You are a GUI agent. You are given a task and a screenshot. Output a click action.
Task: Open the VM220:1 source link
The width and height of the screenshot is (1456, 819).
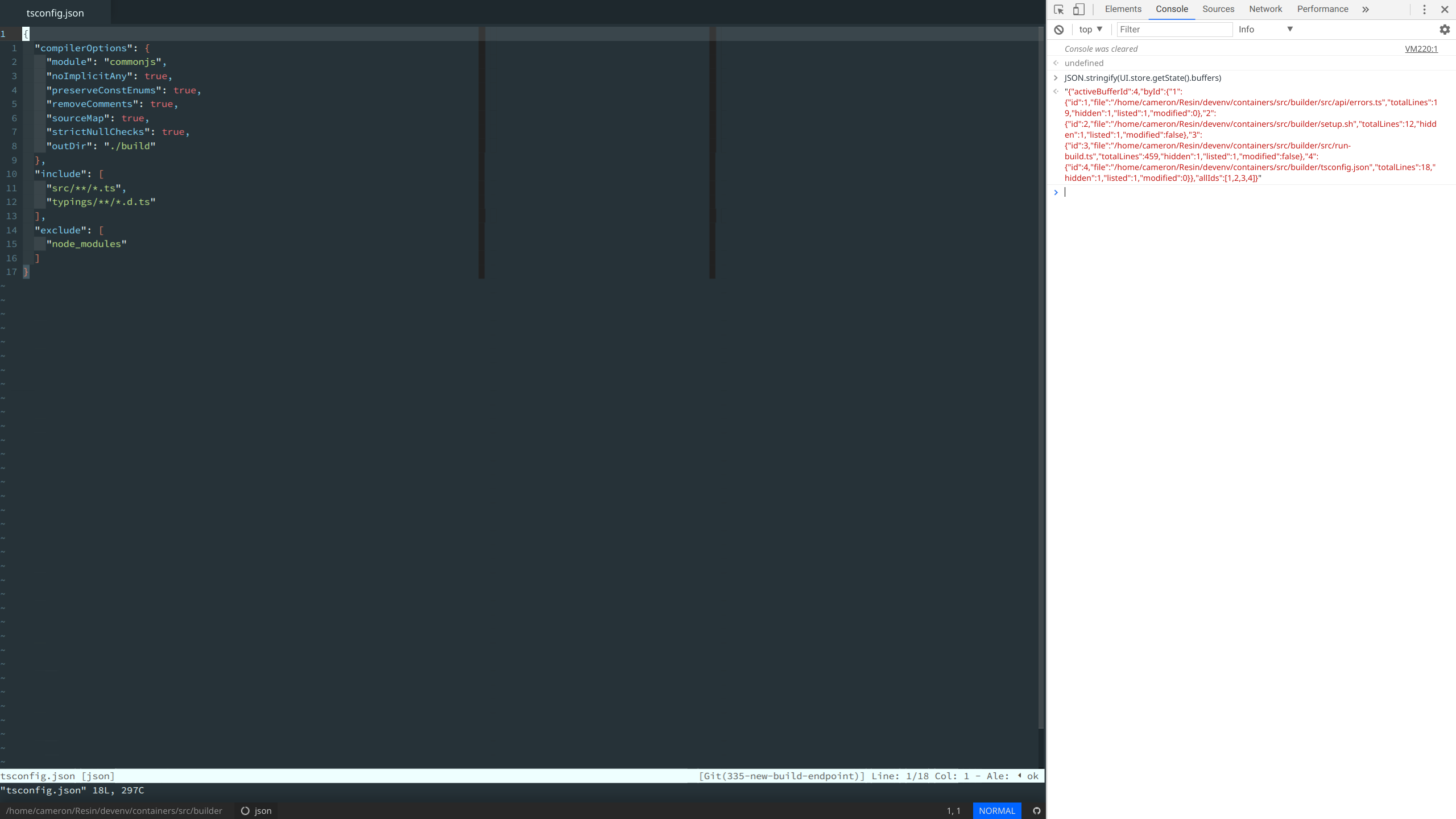[x=1421, y=49]
